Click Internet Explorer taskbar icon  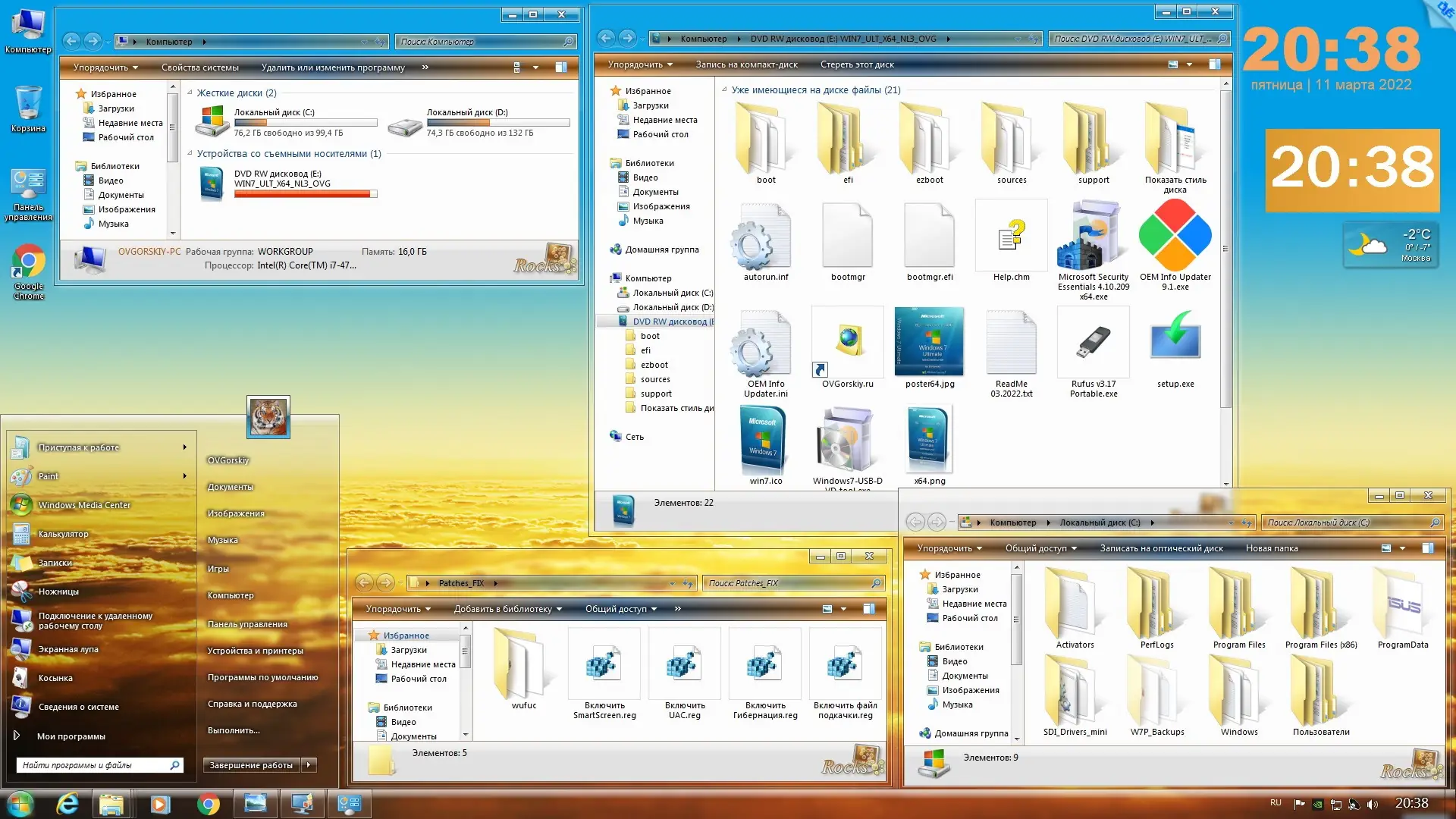(x=67, y=804)
